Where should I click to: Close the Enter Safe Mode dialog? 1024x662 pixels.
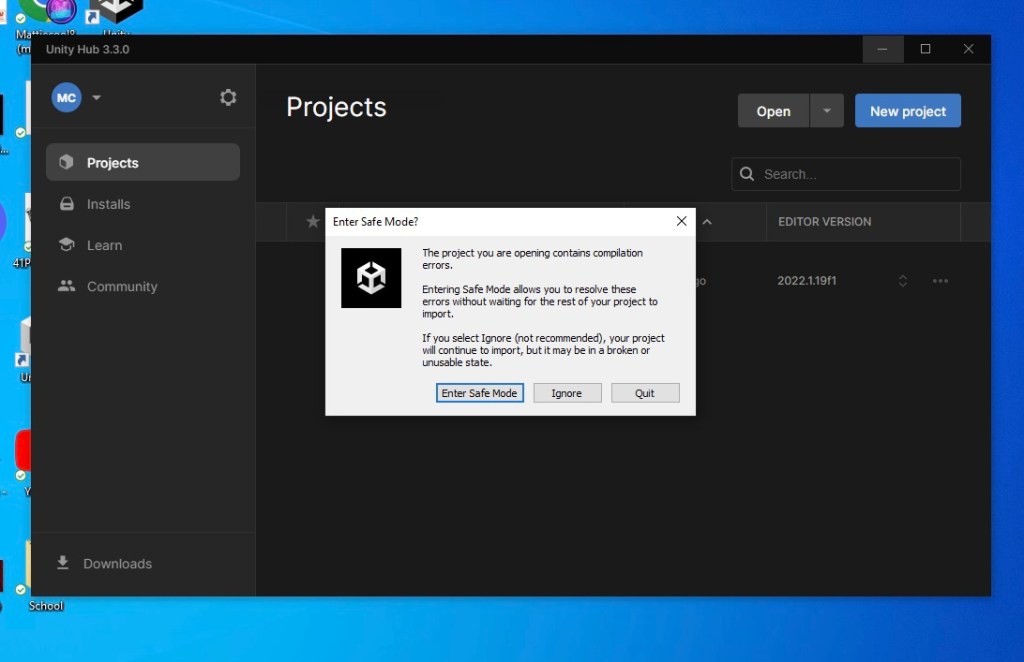(681, 221)
